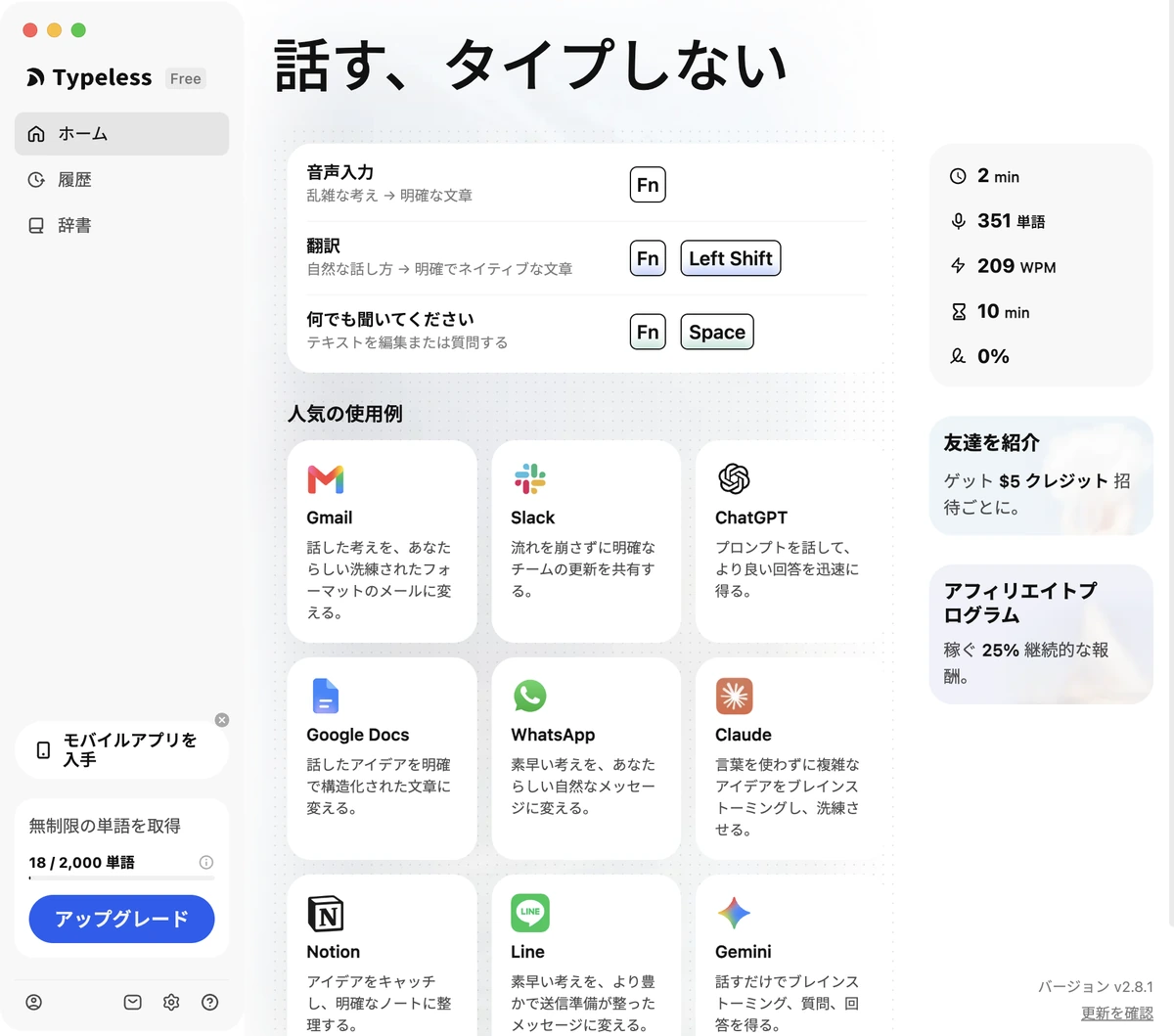Screen dimensions: 1174x1036
Task: Click the home icon in sidebar
Action: pos(36,134)
